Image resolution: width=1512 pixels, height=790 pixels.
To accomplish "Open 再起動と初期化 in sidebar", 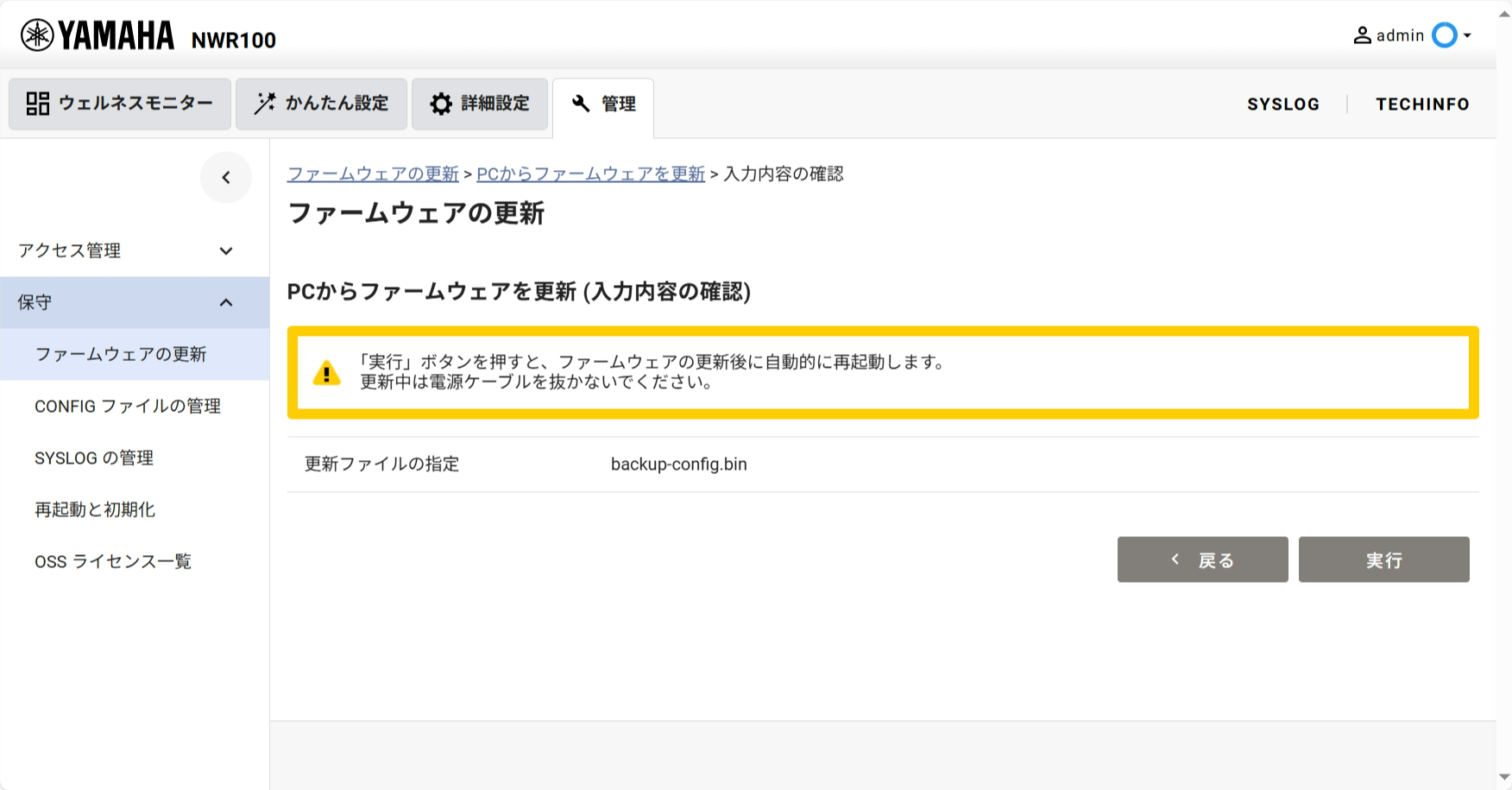I will (x=95, y=509).
